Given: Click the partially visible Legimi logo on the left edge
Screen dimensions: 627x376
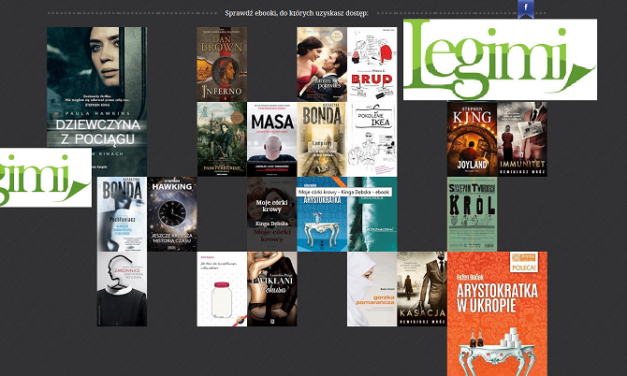Looking at the screenshot, I should [x=46, y=178].
